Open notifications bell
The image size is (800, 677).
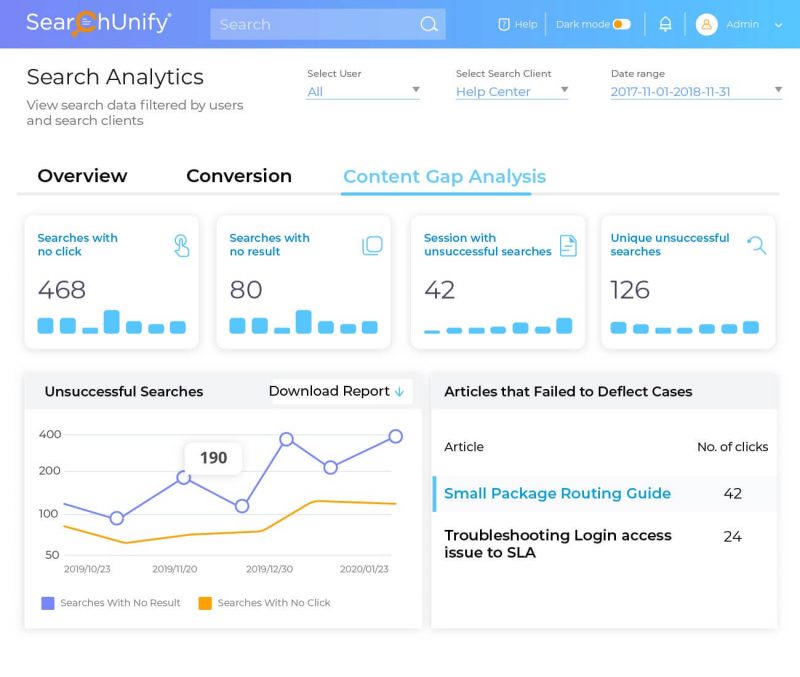(x=665, y=24)
